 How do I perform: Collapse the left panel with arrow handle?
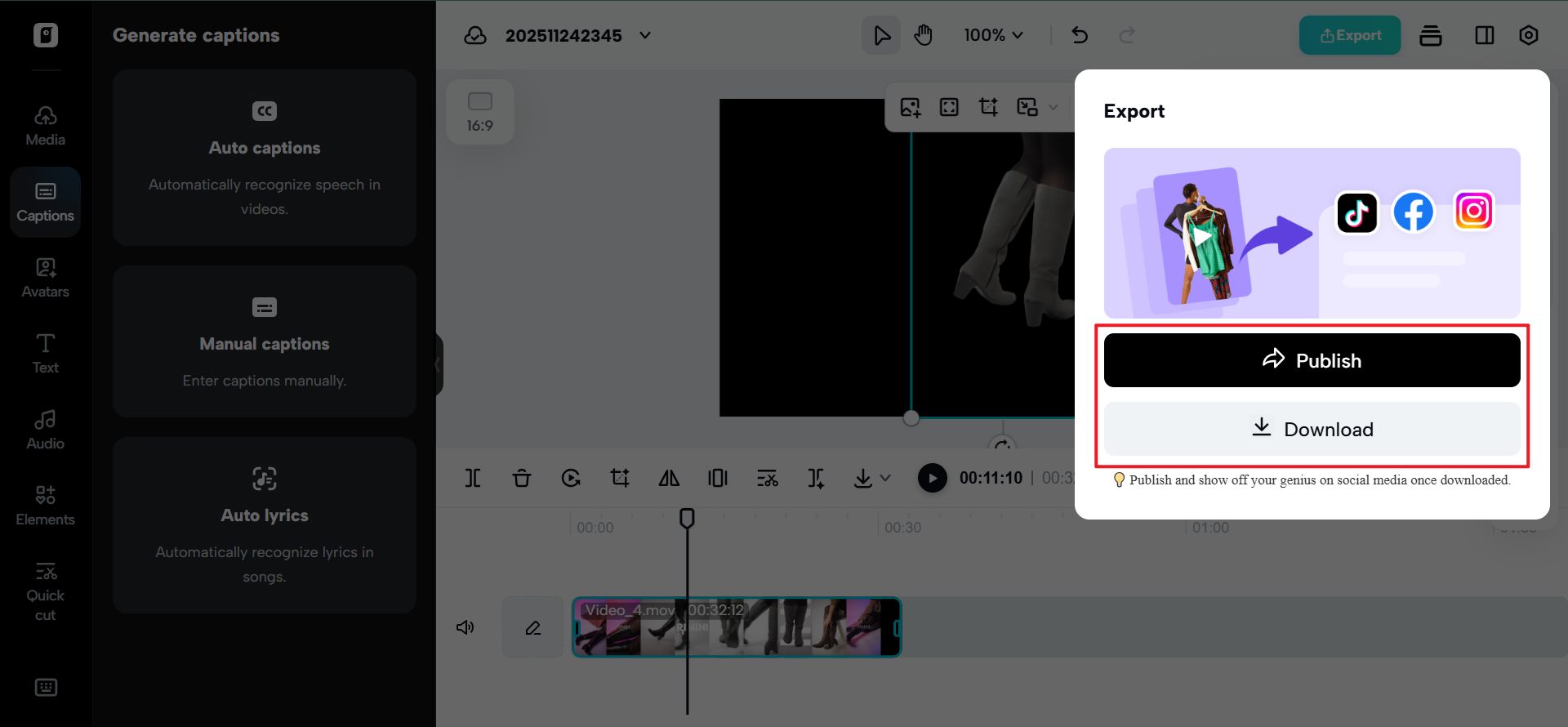[x=439, y=364]
